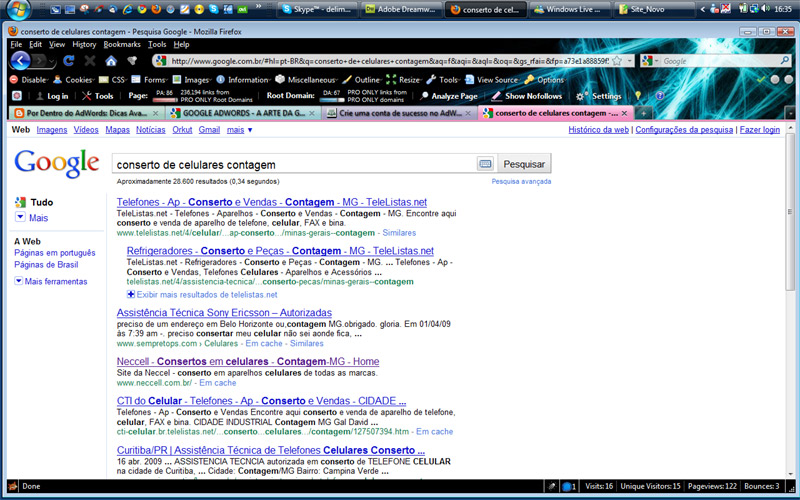Open the Images dropdown menu

pos(192,80)
